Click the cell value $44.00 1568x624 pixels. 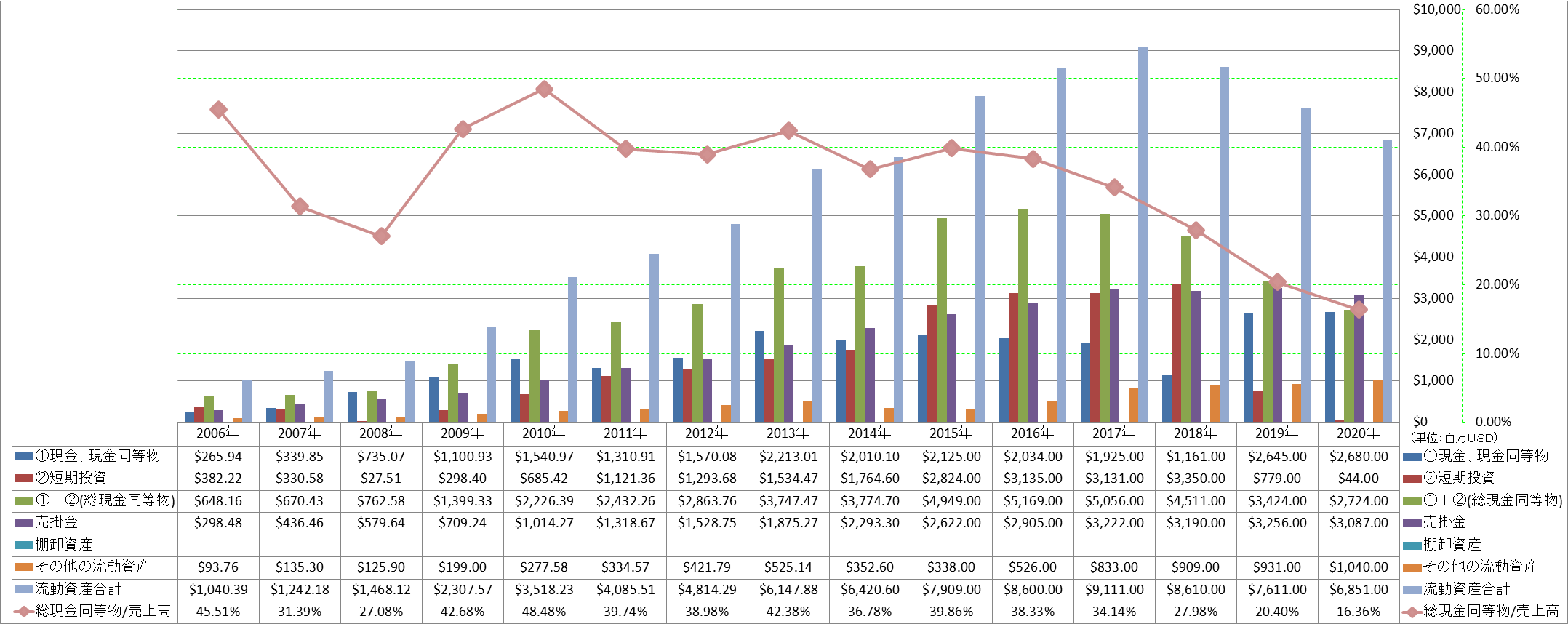(x=1359, y=479)
